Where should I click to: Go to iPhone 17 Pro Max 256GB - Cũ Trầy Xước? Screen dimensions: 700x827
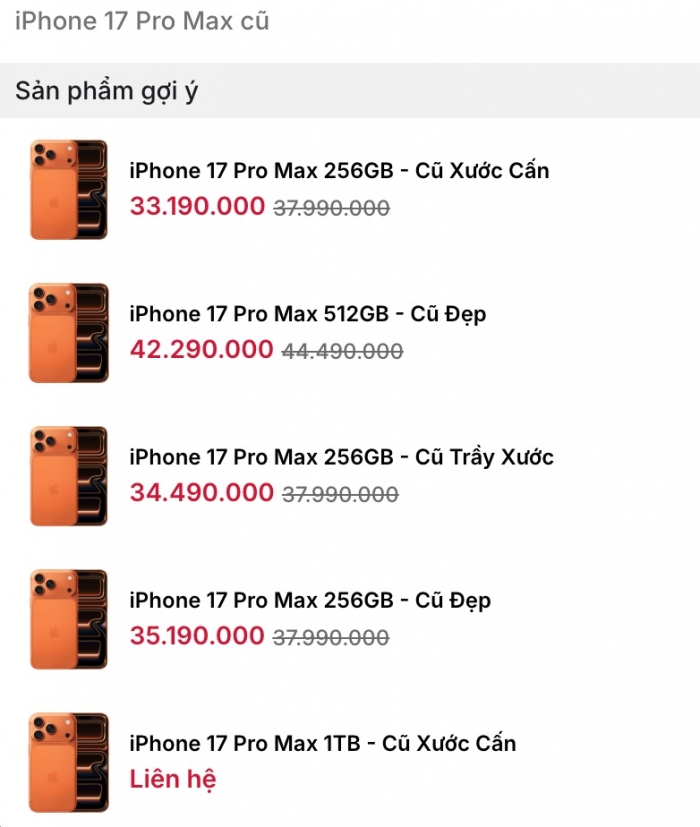pyautogui.click(x=341, y=457)
